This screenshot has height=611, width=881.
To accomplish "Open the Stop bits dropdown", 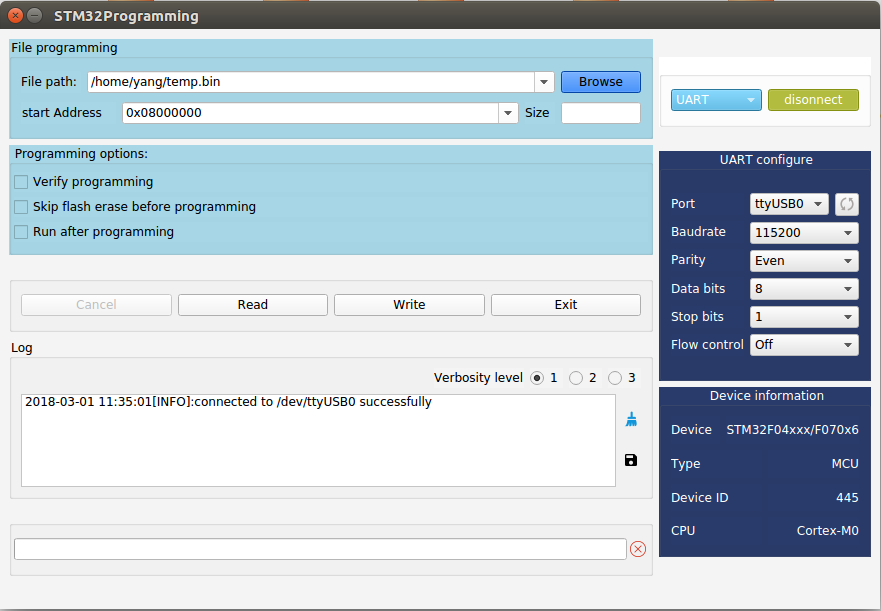I will (x=804, y=317).
